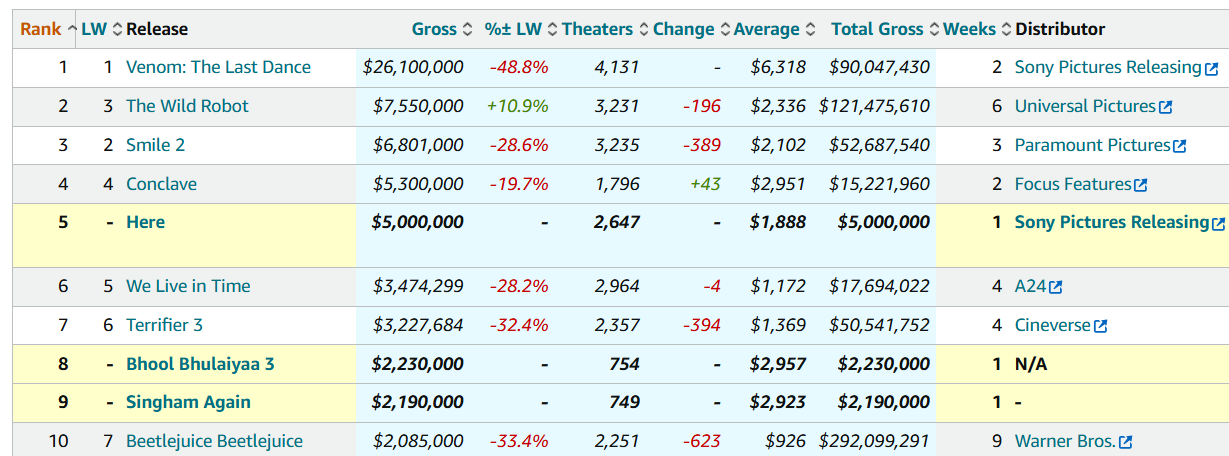Sort by the Weeks column header
Screen dimensions: 1229x456
(x=969, y=29)
